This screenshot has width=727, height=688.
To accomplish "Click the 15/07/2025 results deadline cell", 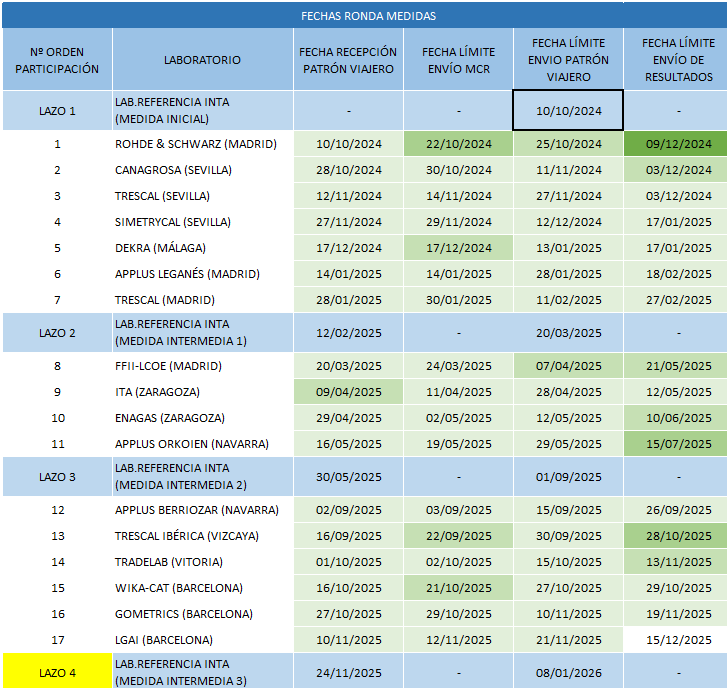I will coord(678,444).
